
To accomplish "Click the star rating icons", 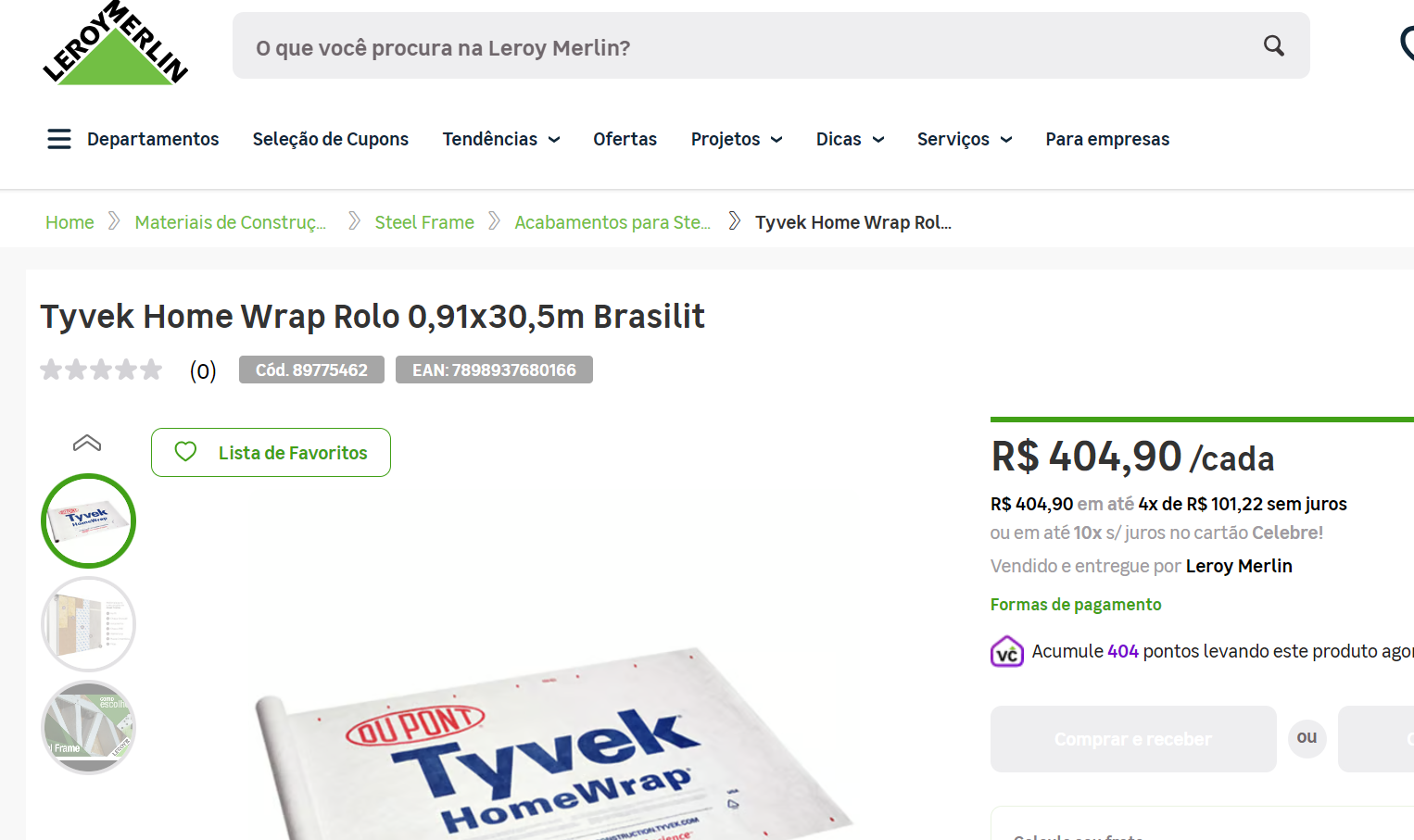I will pyautogui.click(x=101, y=370).
